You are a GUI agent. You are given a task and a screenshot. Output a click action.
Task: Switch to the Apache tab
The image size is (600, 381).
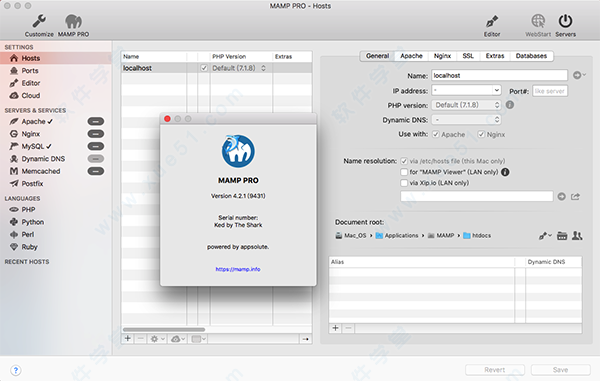(x=411, y=56)
